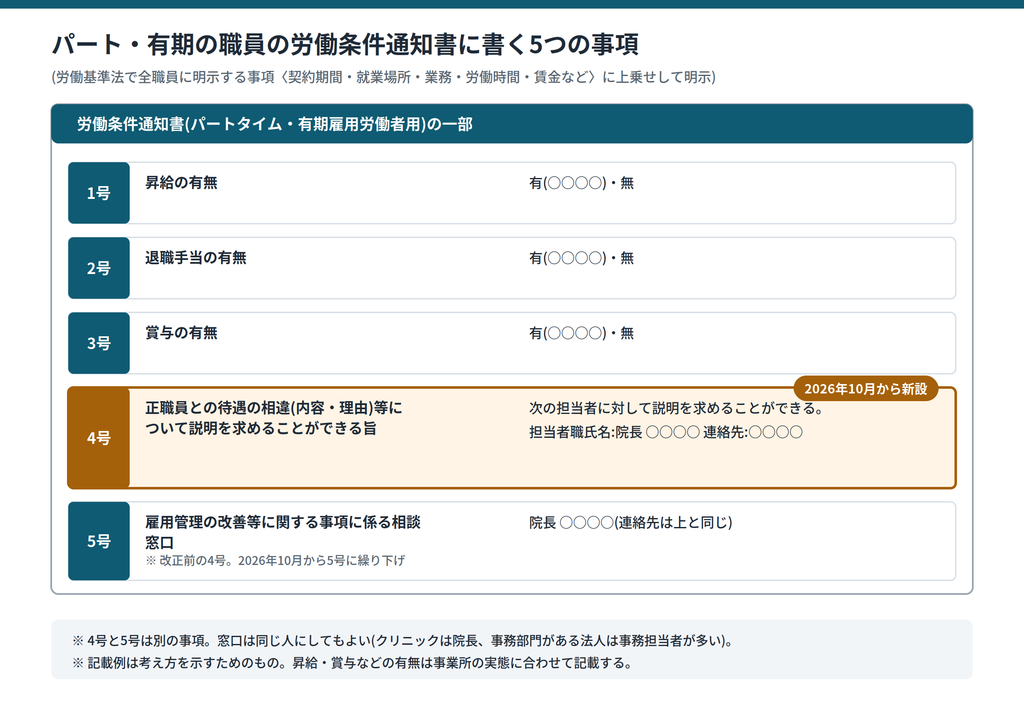Image resolution: width=1024 pixels, height=705 pixels.
Task: Click 有(○○○○)・無 in the 退職手当 row
Action: pos(581,258)
